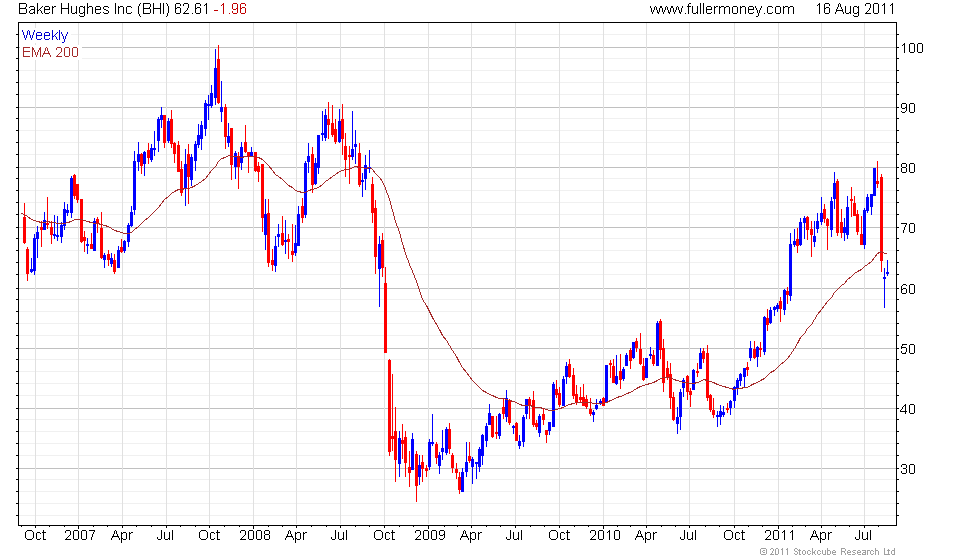The height and width of the screenshot is (560, 980).
Task: Click the 'Apr' label just after 2011
Action: (x=821, y=536)
